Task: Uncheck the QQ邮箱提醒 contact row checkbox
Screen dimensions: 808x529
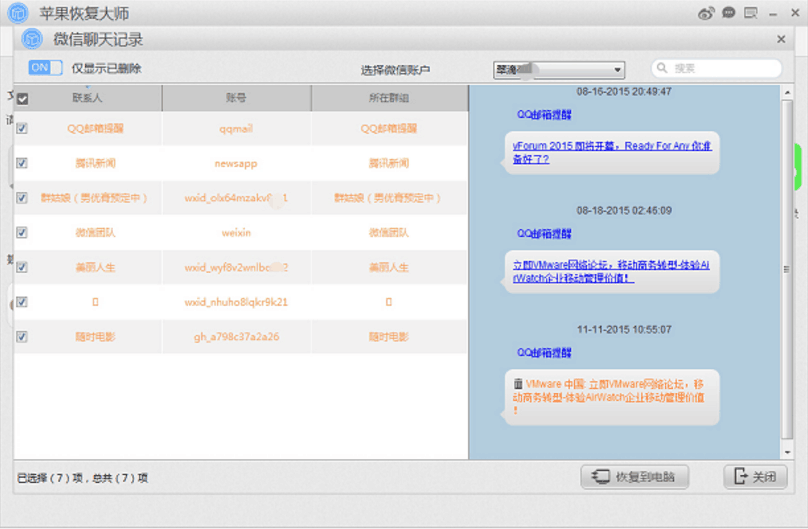Action: point(22,128)
